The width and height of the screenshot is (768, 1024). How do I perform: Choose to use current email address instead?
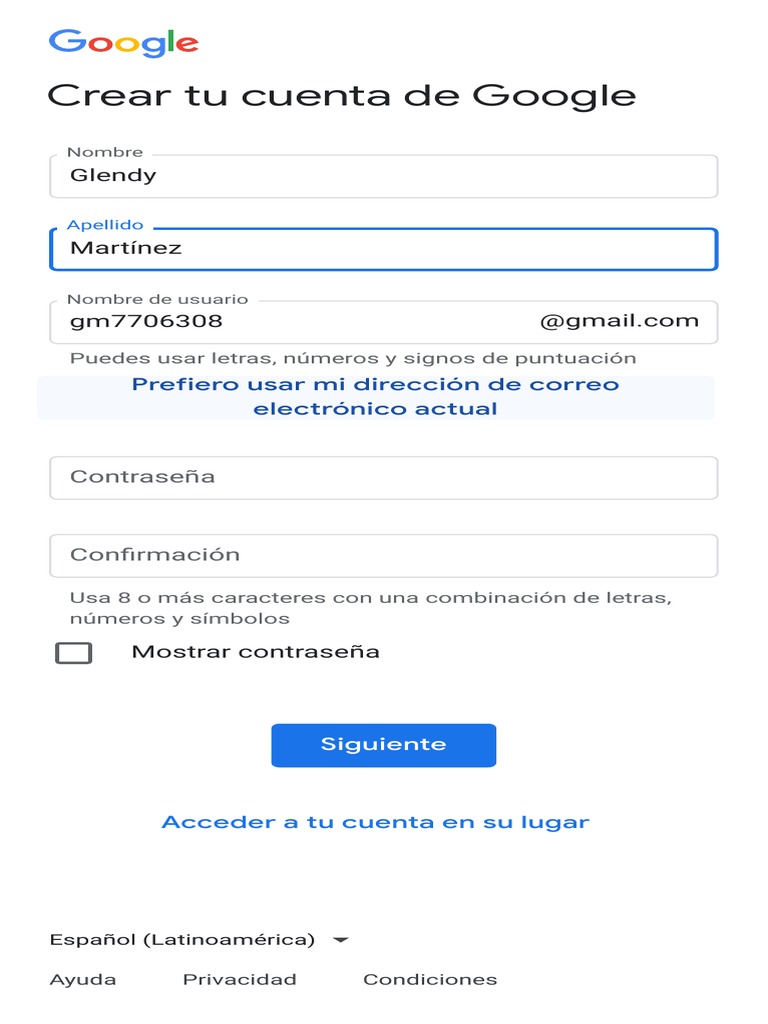point(376,397)
